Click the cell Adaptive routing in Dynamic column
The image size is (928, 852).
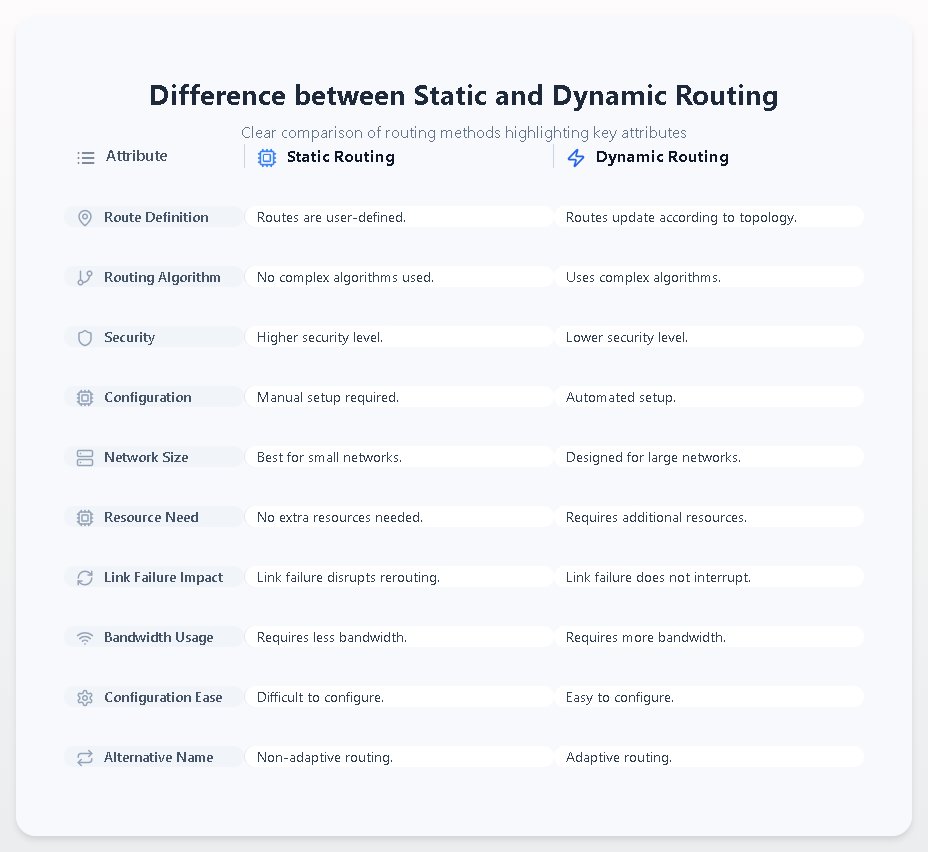coord(709,757)
